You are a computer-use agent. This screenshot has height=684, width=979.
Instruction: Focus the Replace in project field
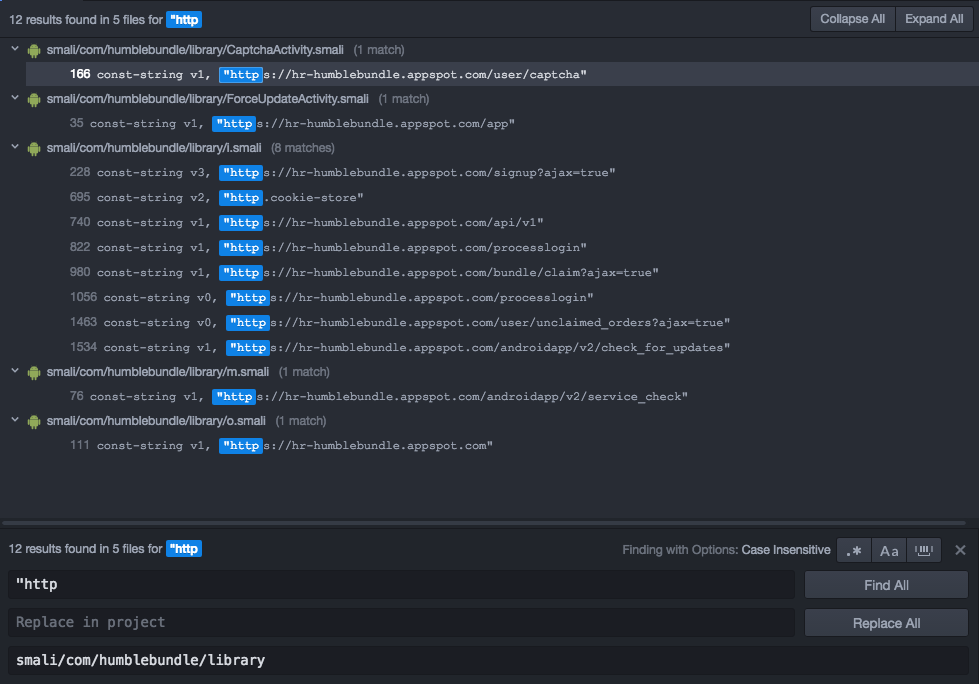coord(400,622)
